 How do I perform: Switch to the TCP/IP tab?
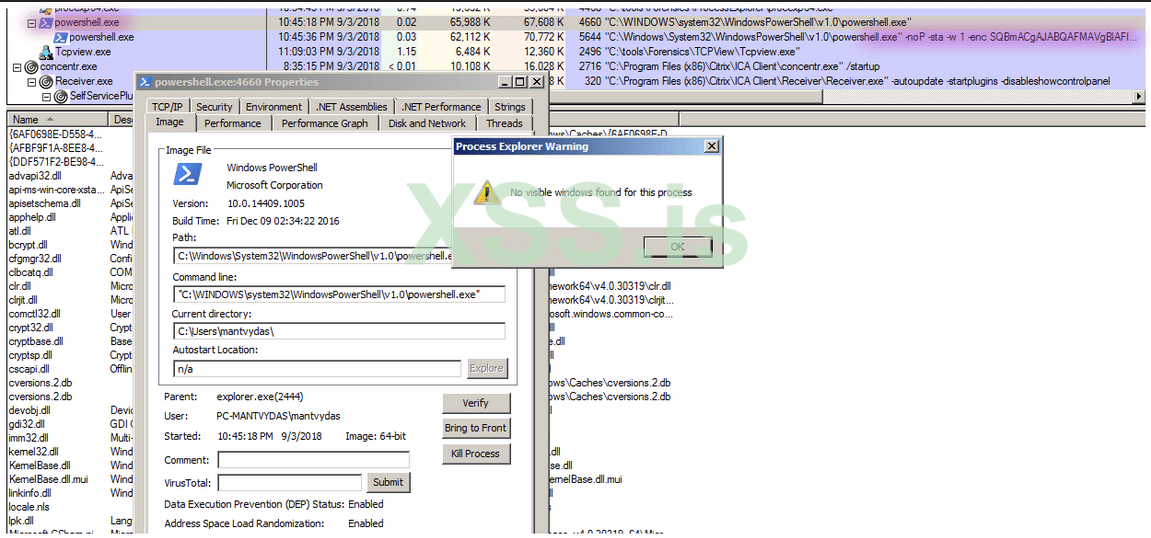point(167,106)
